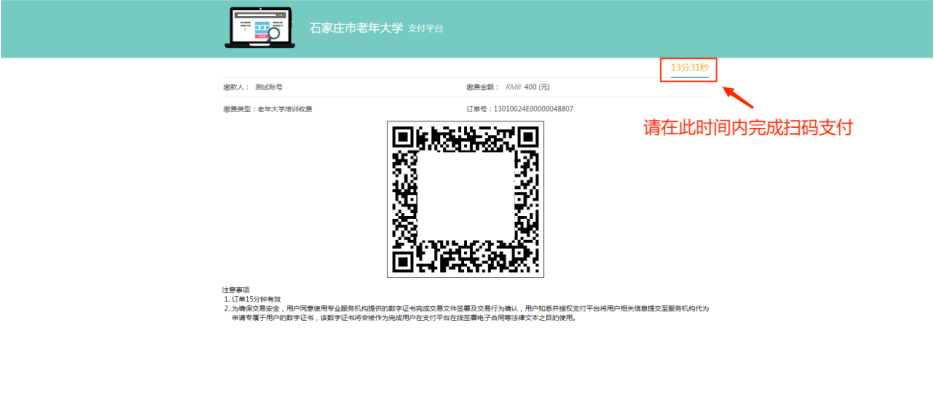Click the 注意事项 heading
Screen dimensions: 934x408
pyautogui.click(x=235, y=289)
